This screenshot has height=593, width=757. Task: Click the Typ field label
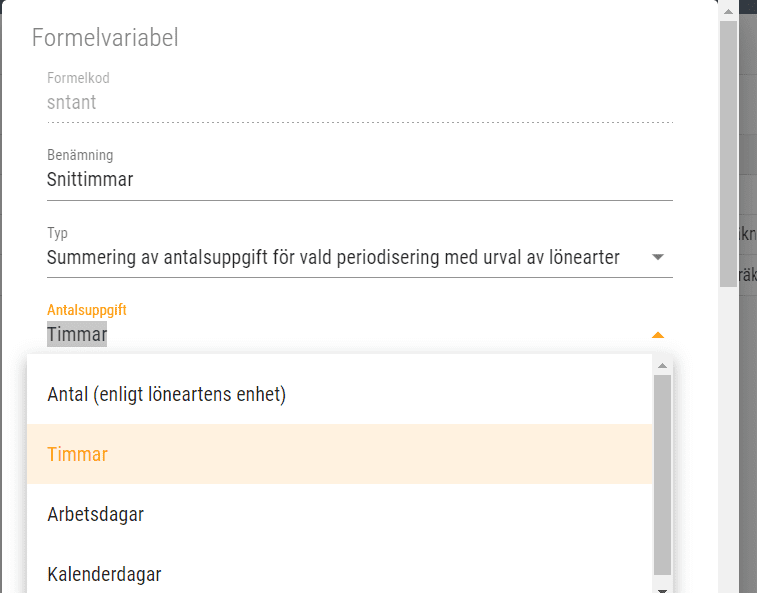point(57,233)
